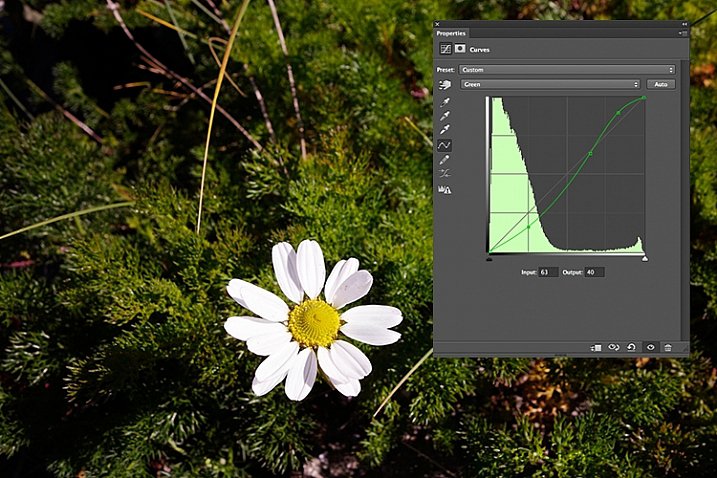
Task: Open the Properties panel flyout menu
Action: click(x=683, y=33)
